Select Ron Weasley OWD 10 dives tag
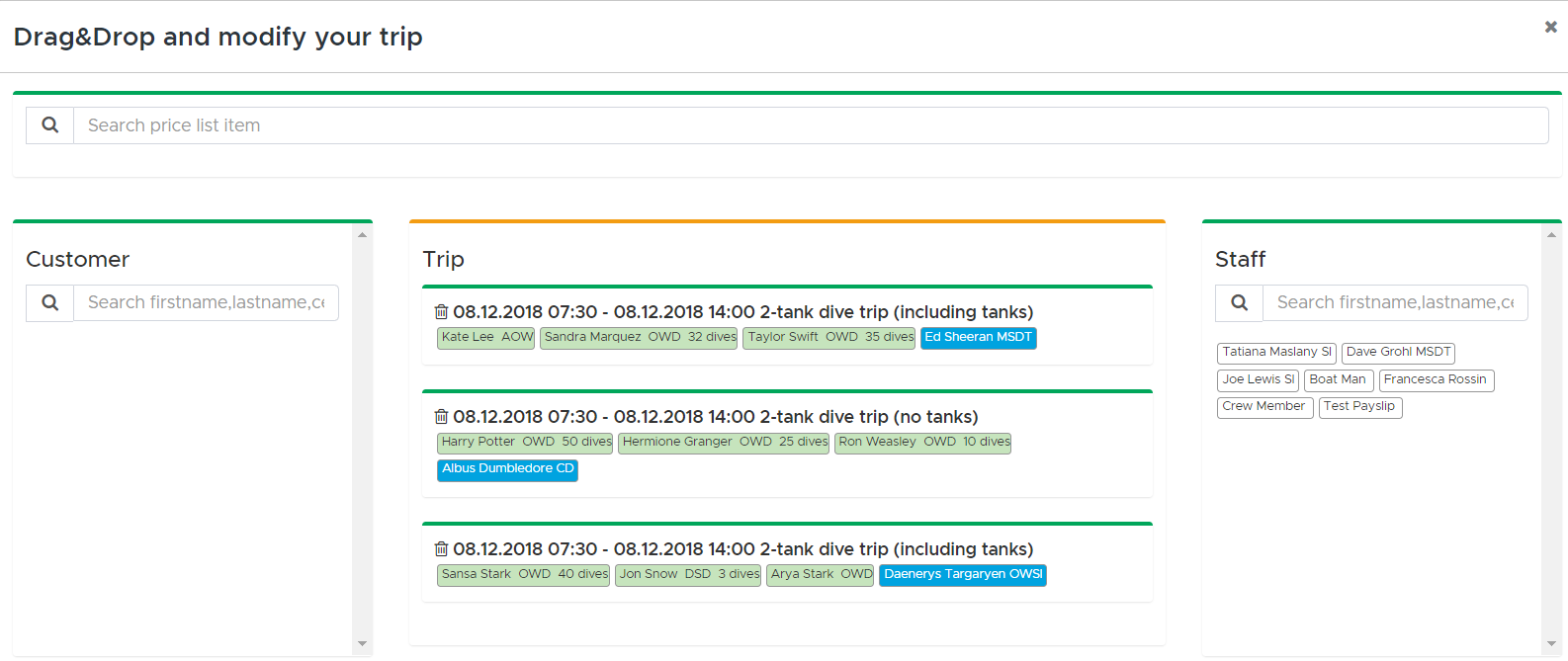Screen dimensions: 1568x661 923,443
